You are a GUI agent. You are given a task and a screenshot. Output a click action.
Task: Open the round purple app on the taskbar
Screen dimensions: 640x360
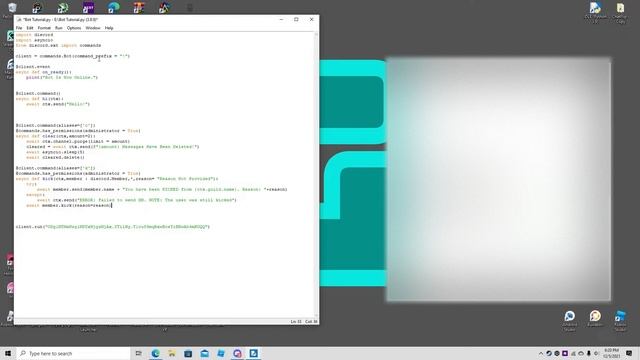coord(237,353)
